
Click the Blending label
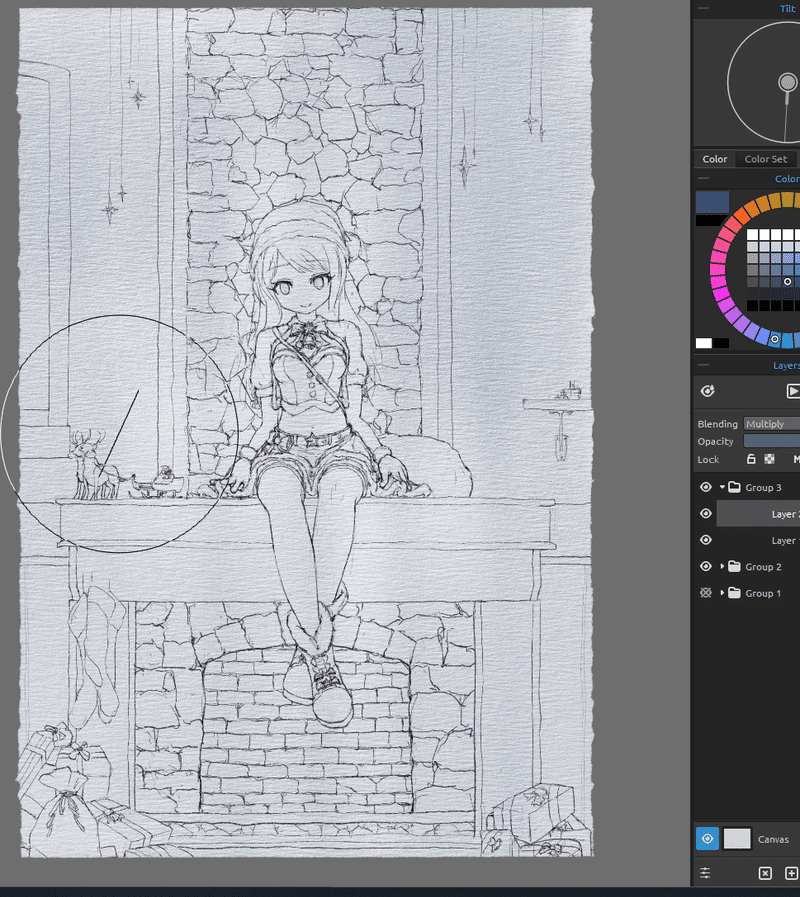click(x=718, y=424)
